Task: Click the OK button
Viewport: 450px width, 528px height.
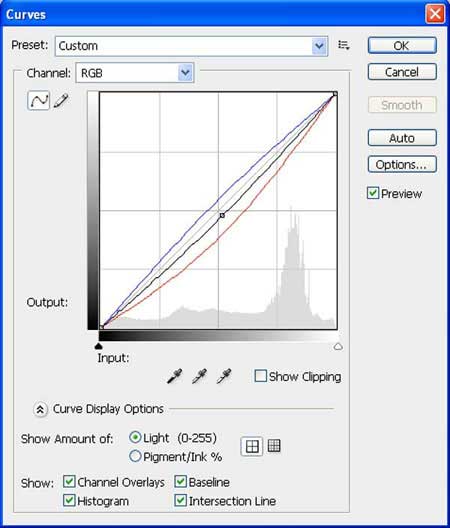Action: coord(402,45)
